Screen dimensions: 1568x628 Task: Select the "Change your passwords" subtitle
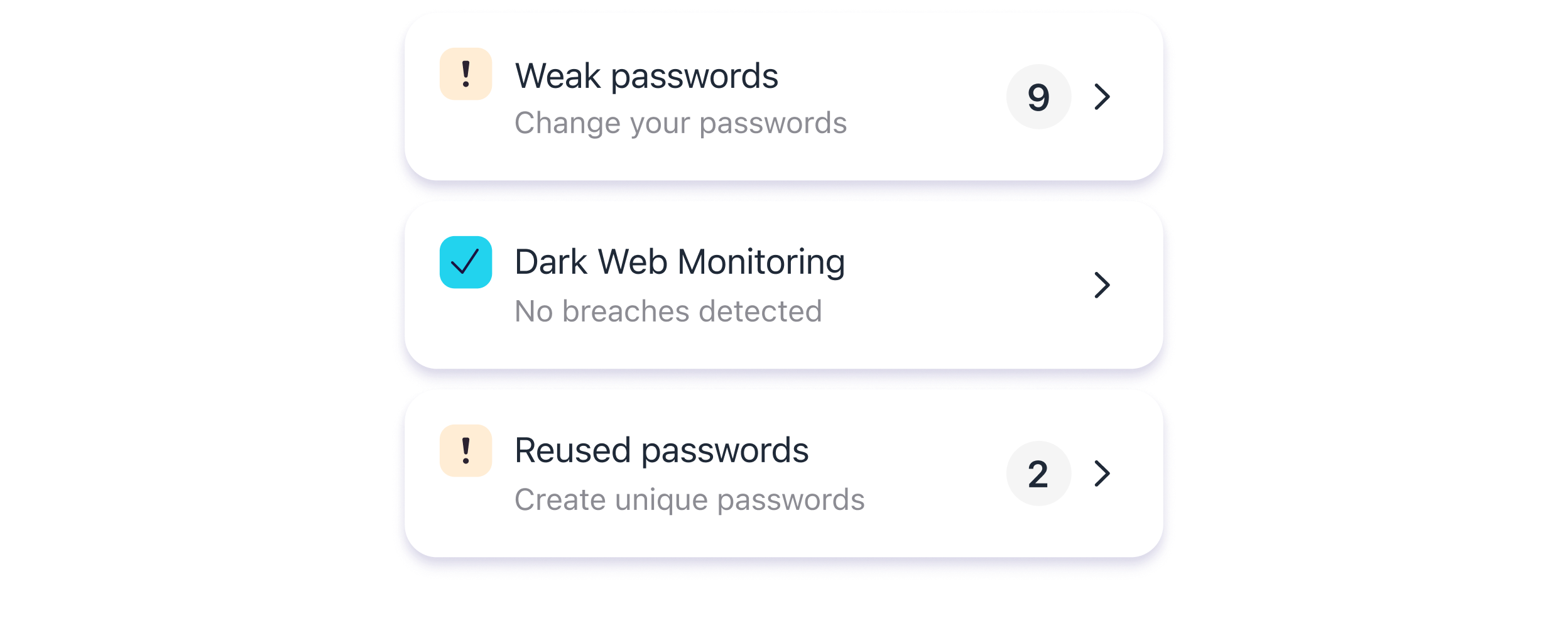680,123
